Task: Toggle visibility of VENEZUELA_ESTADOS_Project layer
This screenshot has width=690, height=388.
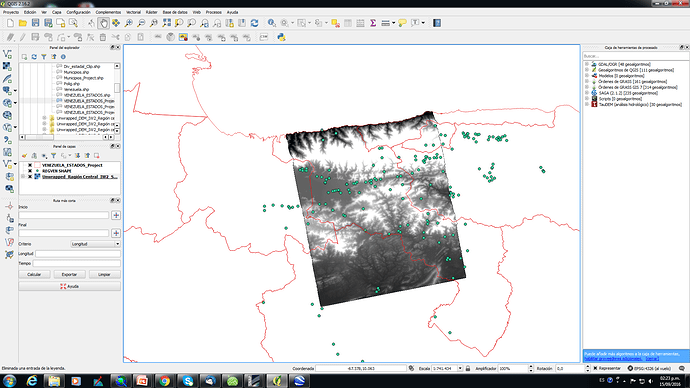Action: click(x=30, y=165)
